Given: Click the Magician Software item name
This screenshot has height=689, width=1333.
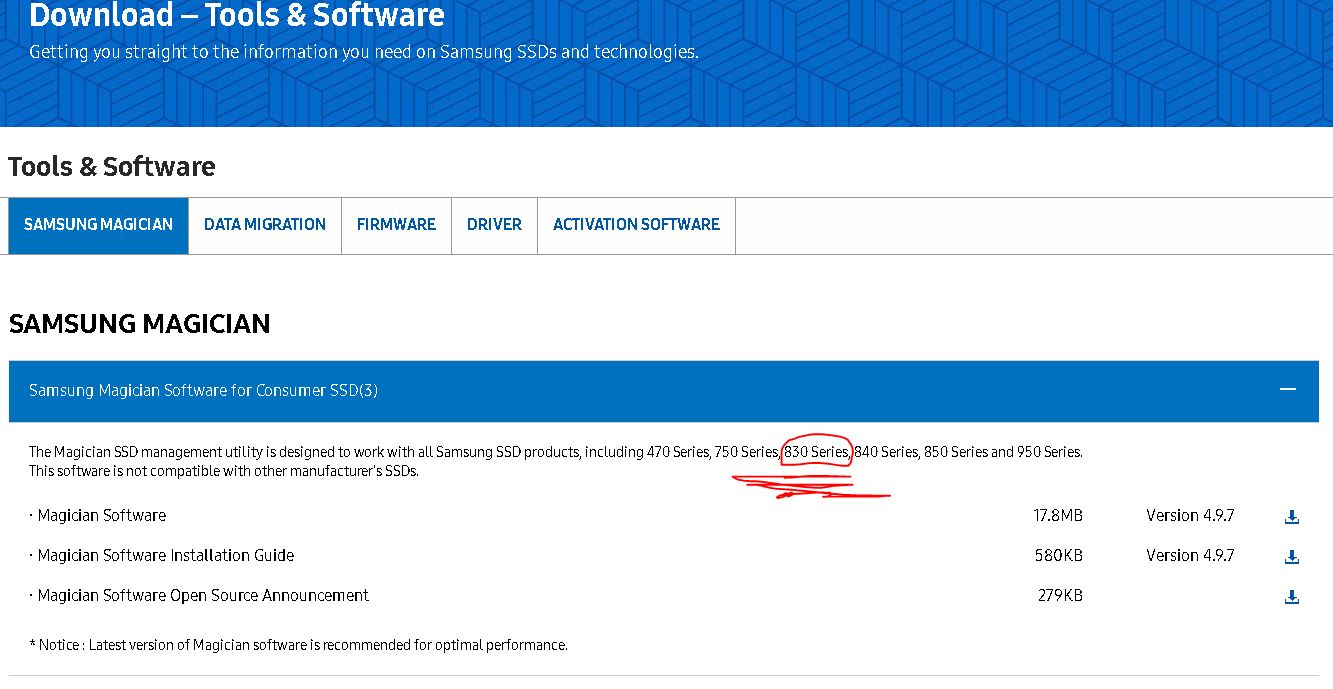Looking at the screenshot, I should (101, 515).
